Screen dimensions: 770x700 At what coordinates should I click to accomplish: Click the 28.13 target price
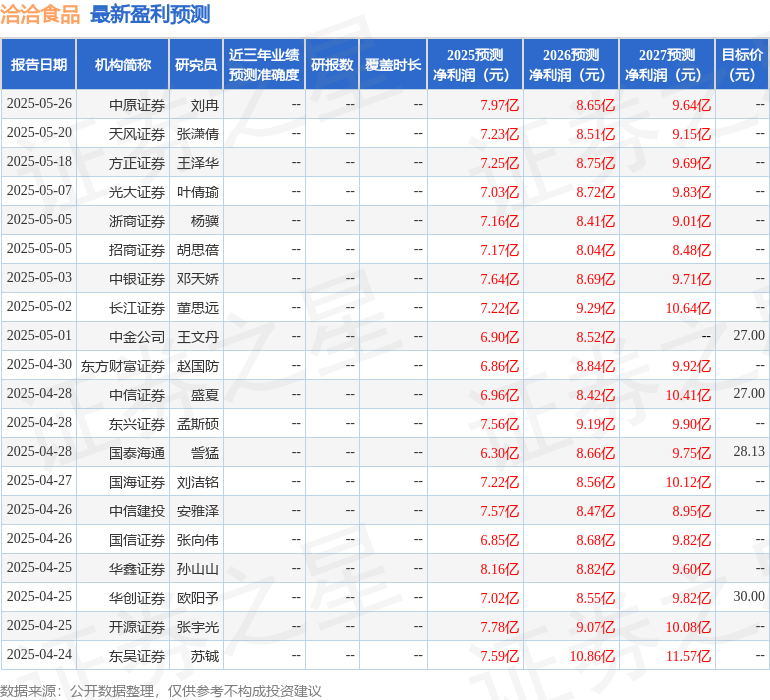point(749,451)
